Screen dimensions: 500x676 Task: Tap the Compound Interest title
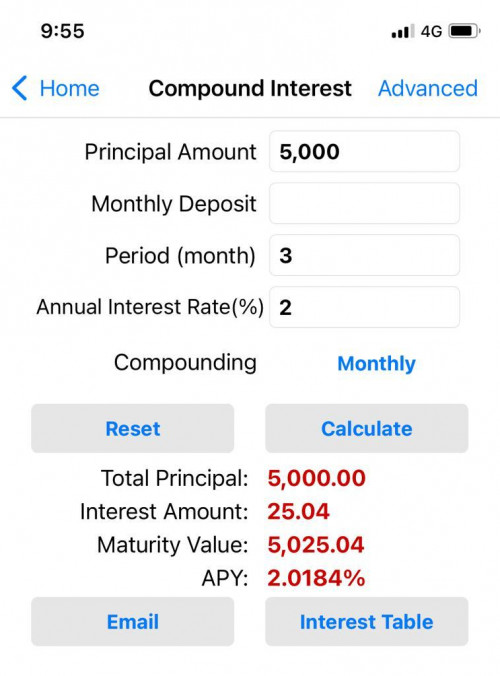[250, 88]
